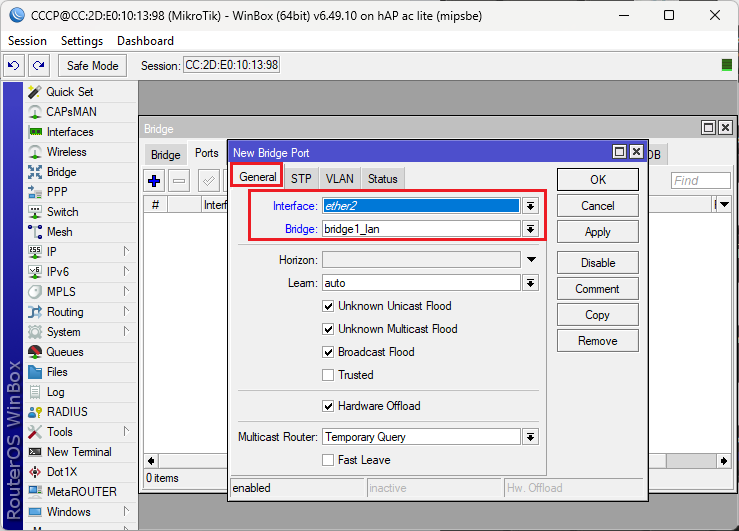
Task: Open CAPsMAN in the sidebar
Action: (71, 112)
